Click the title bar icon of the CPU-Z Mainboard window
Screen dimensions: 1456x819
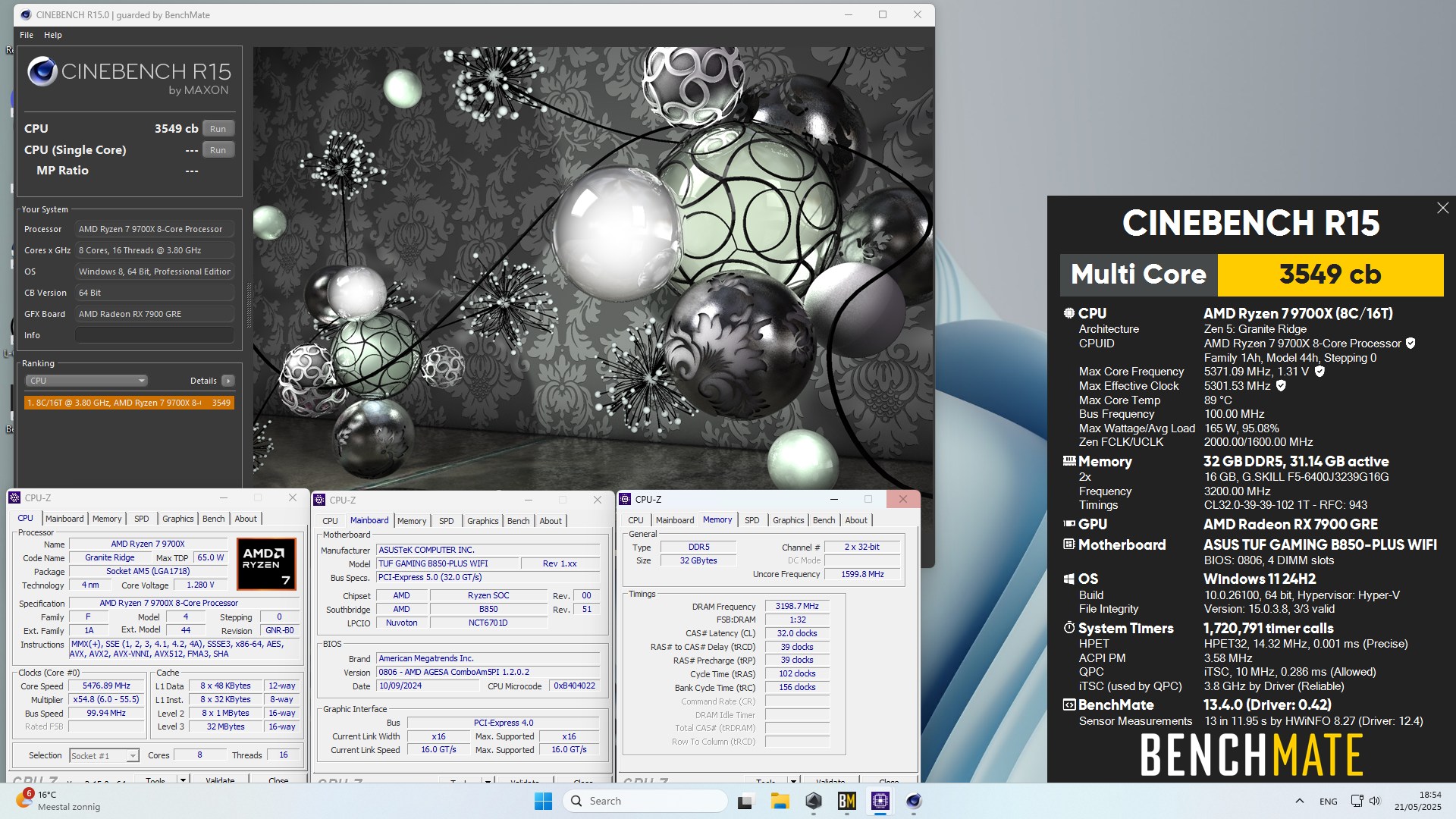click(320, 500)
